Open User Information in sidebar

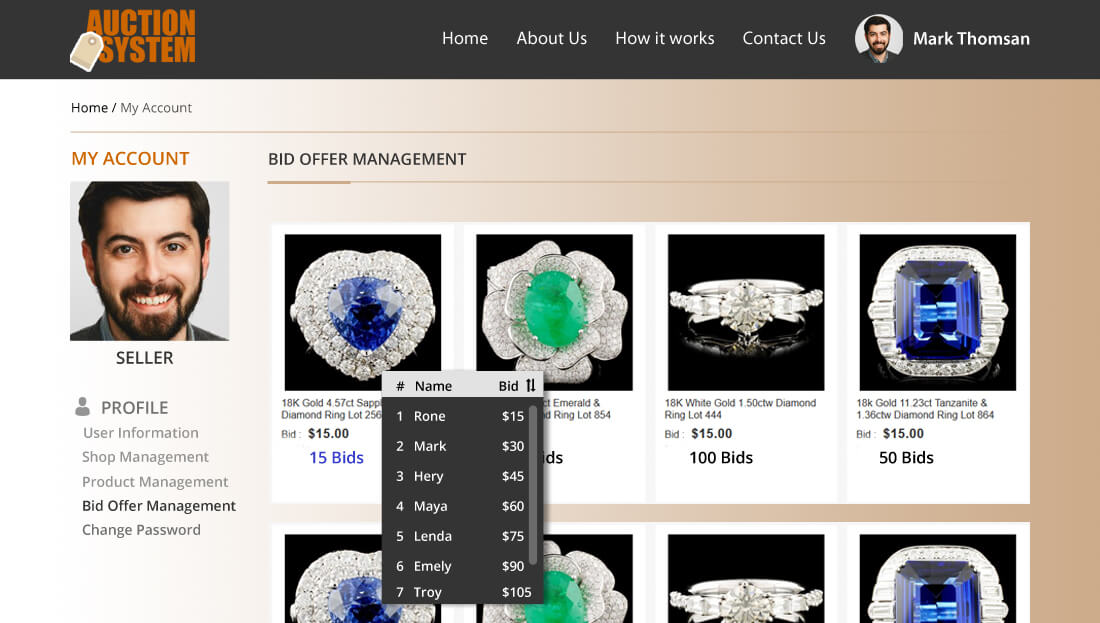pos(140,433)
